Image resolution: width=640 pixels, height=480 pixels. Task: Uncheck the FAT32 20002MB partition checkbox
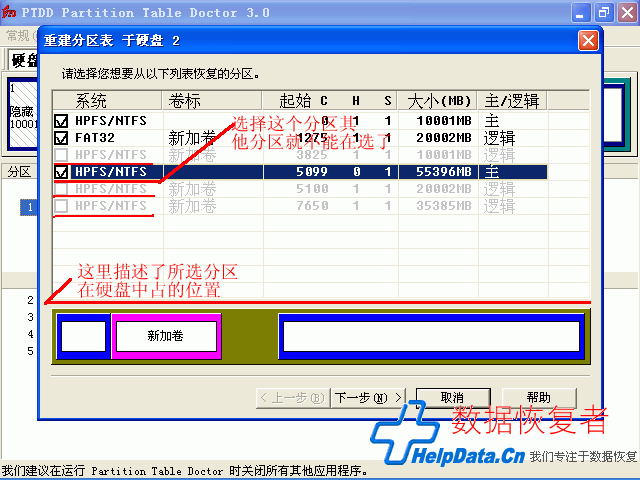(61, 138)
